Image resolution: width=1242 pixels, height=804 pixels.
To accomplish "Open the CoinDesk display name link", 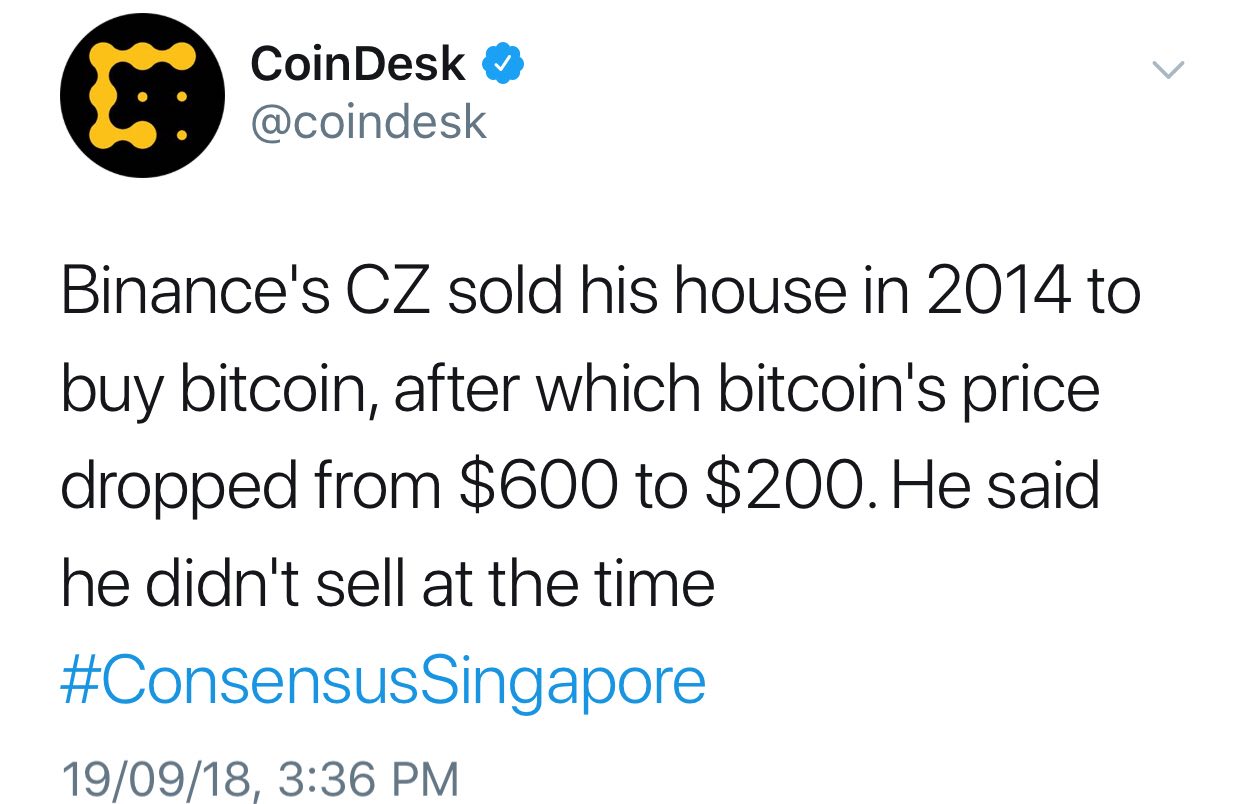I will (x=358, y=65).
